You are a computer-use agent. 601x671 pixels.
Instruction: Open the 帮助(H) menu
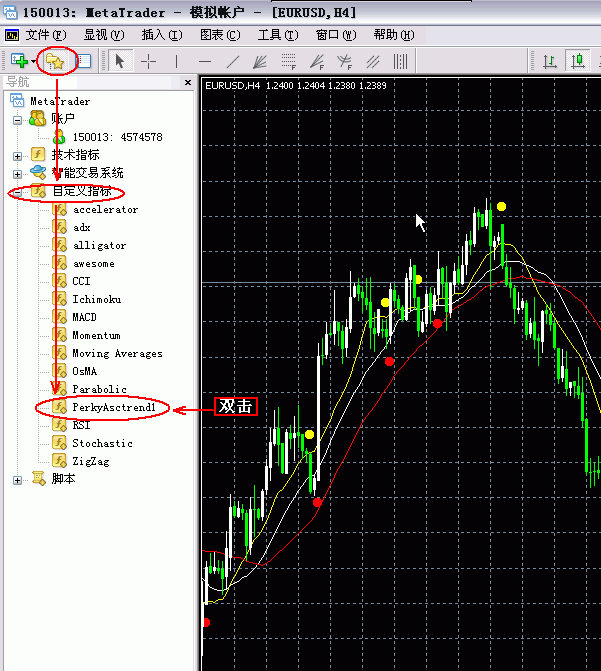(x=394, y=35)
